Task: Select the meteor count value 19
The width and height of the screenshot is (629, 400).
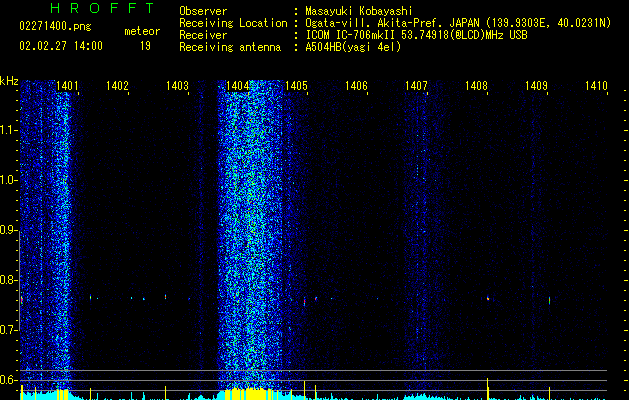Action: click(x=145, y=46)
